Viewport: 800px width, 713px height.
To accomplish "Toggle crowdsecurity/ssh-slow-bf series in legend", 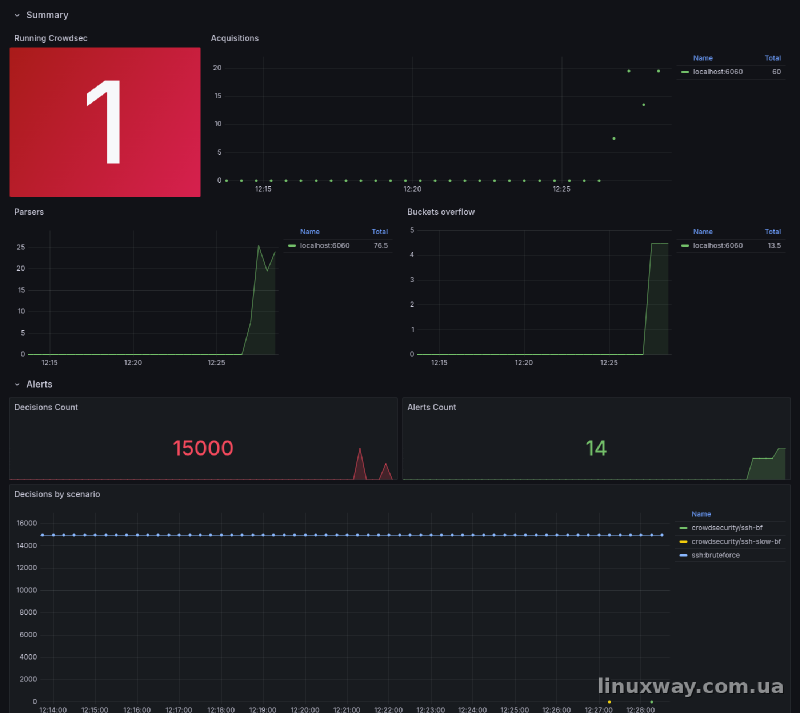I will pyautogui.click(x=736, y=542).
